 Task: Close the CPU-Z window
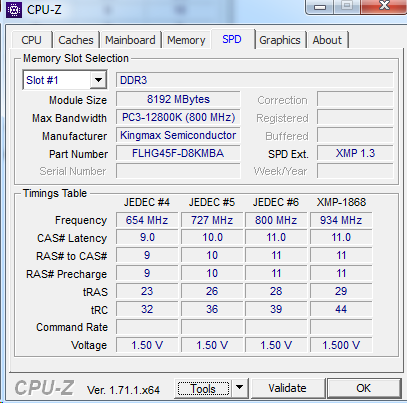[x=385, y=6]
